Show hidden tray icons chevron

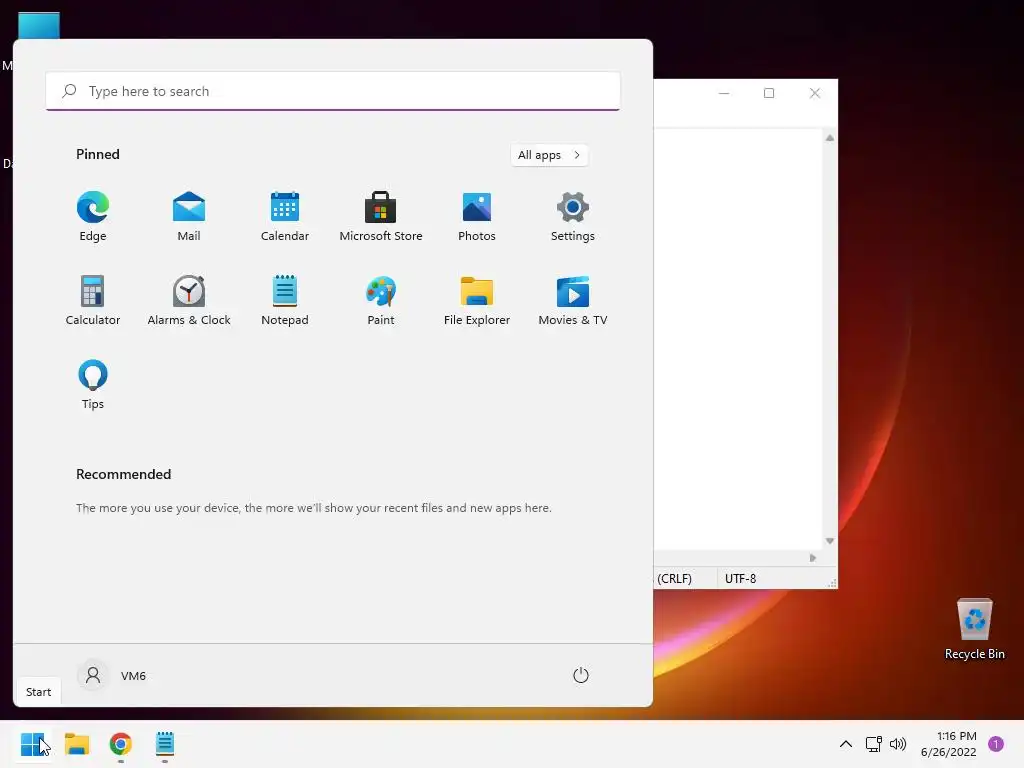pos(846,744)
